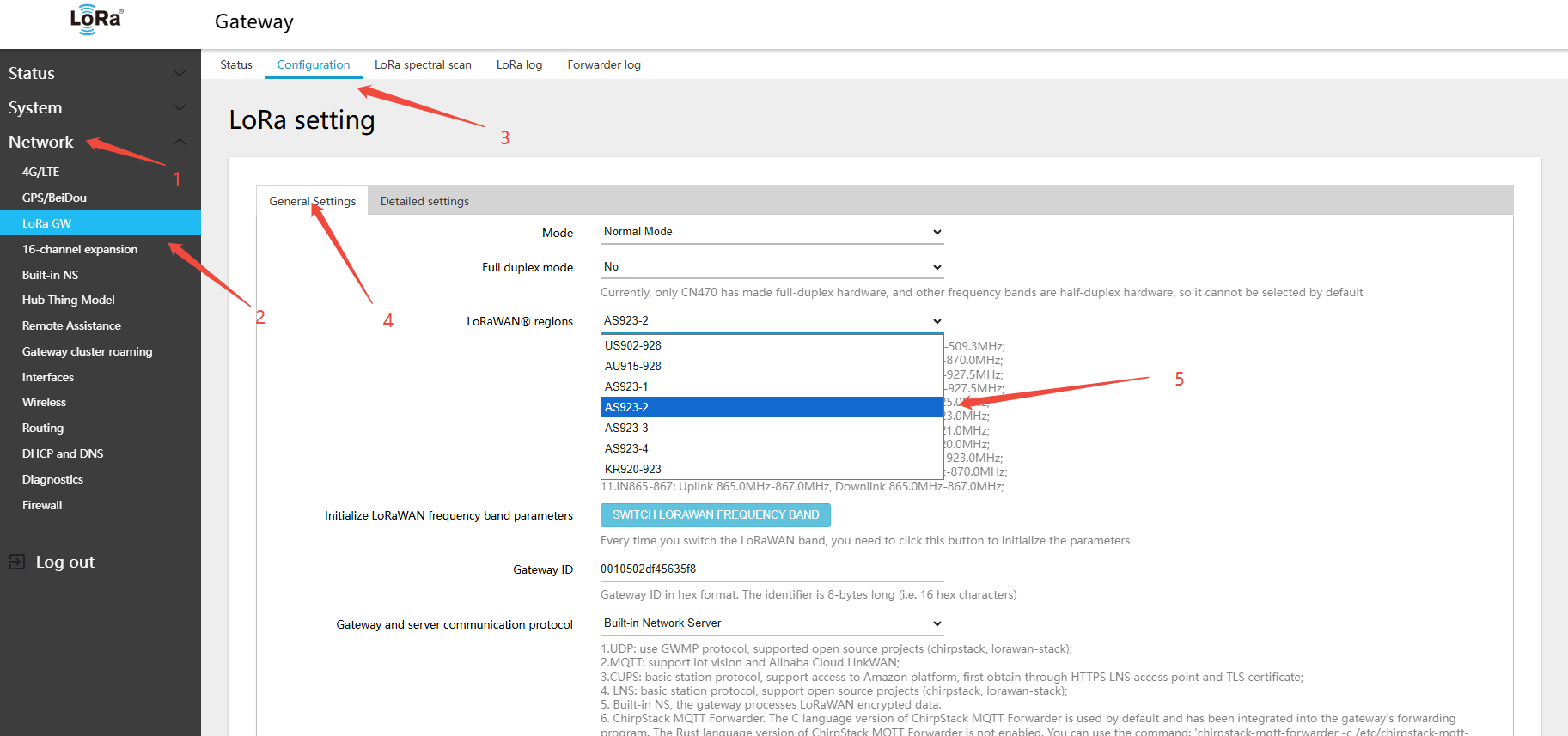Viewport: 1568px width, 736px height.
Task: Select US902-928 from the region list
Action: [633, 345]
